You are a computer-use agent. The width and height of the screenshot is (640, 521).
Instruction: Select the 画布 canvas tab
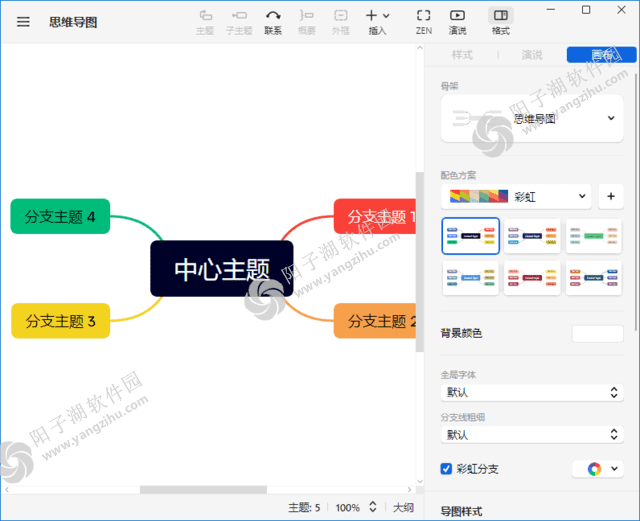click(602, 55)
